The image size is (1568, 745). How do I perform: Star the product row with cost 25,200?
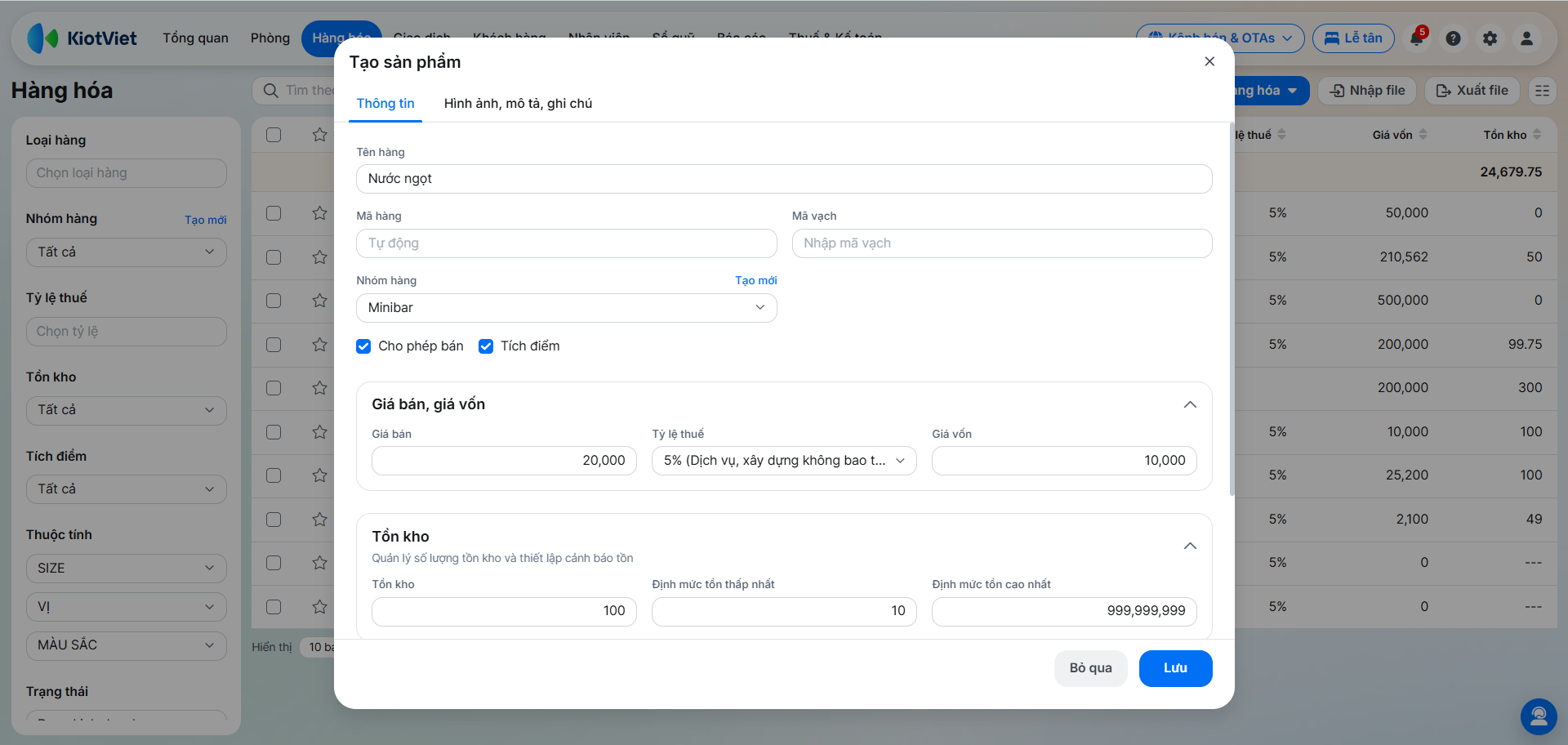pos(319,475)
